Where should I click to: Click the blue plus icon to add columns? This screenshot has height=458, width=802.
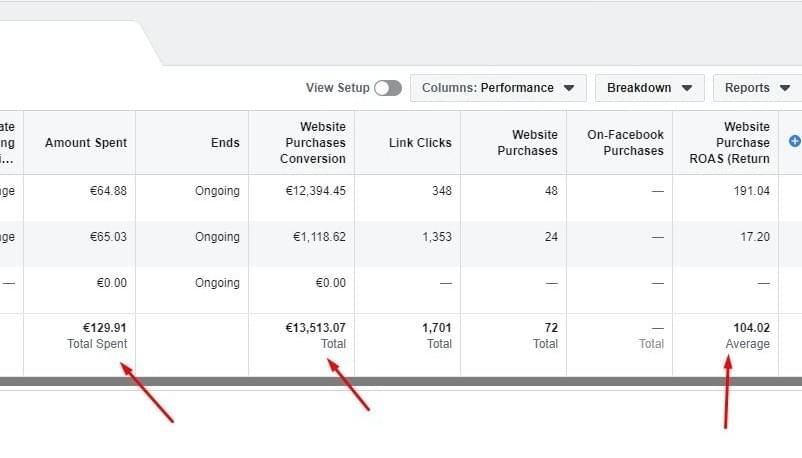[795, 142]
